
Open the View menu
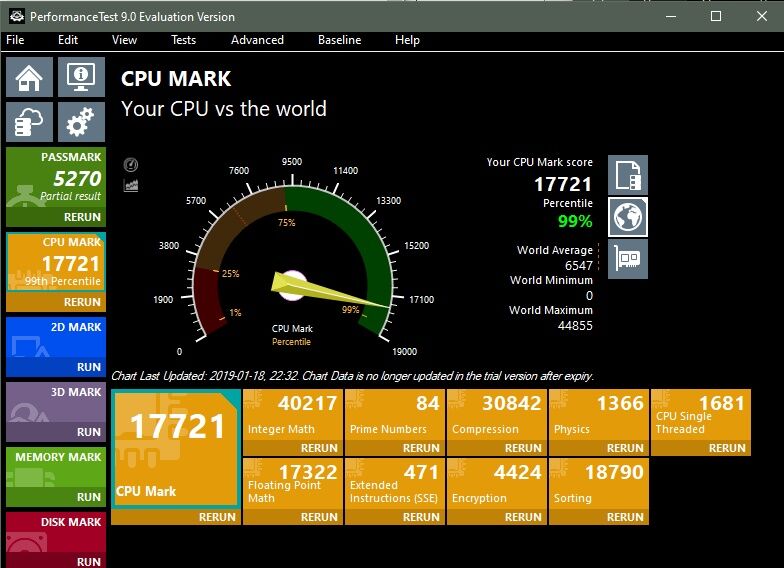[x=124, y=40]
